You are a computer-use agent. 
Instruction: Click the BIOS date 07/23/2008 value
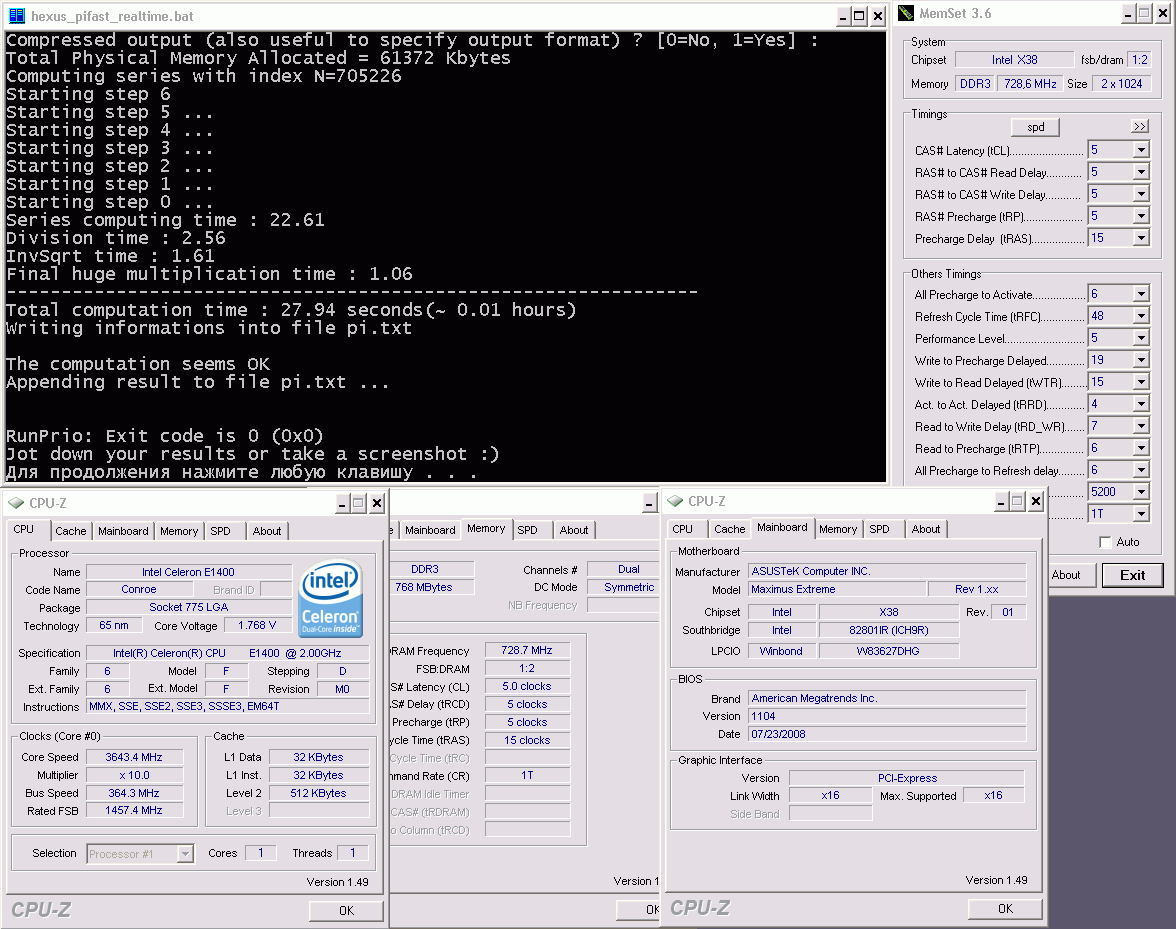coord(887,735)
